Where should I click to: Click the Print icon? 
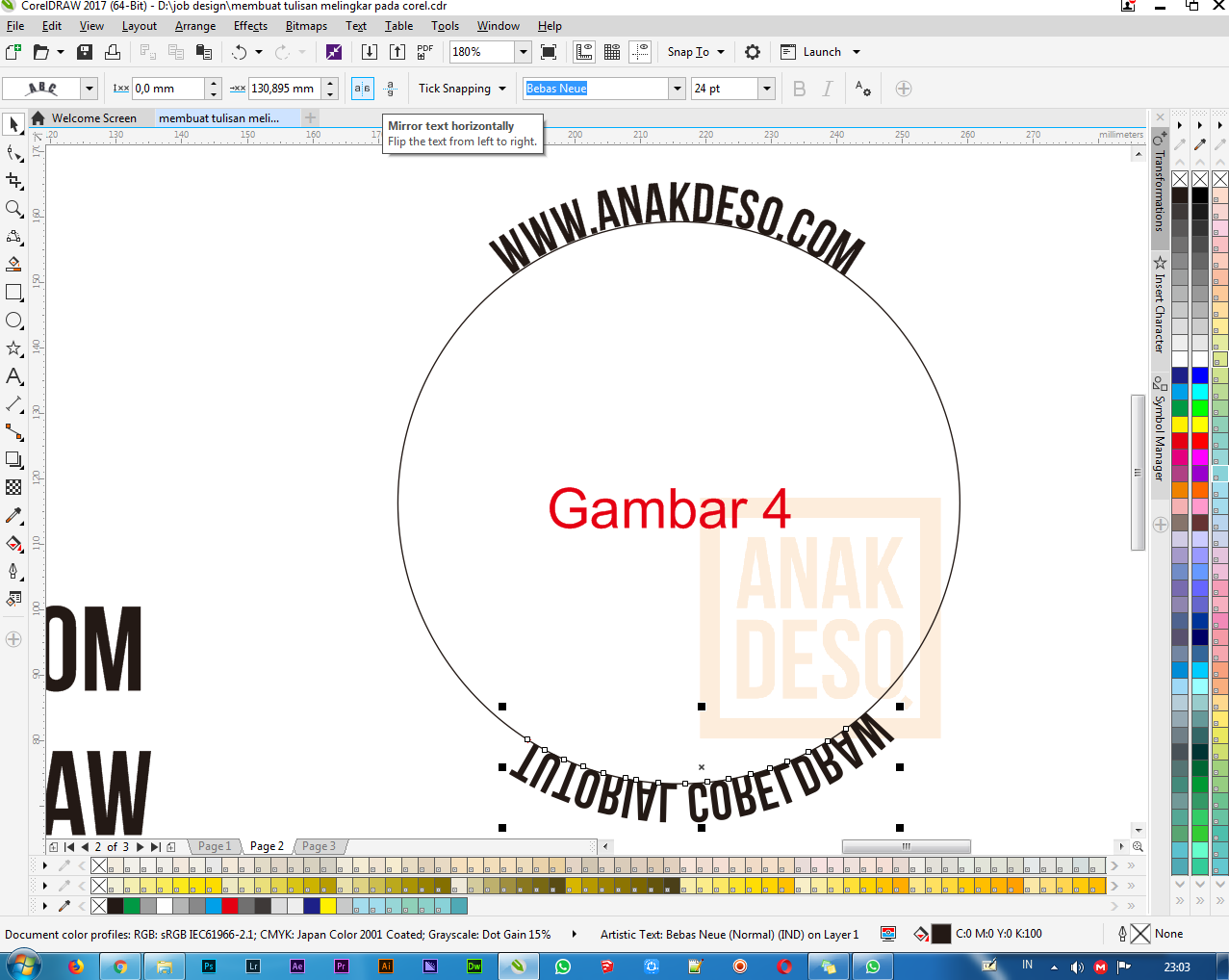click(113, 52)
